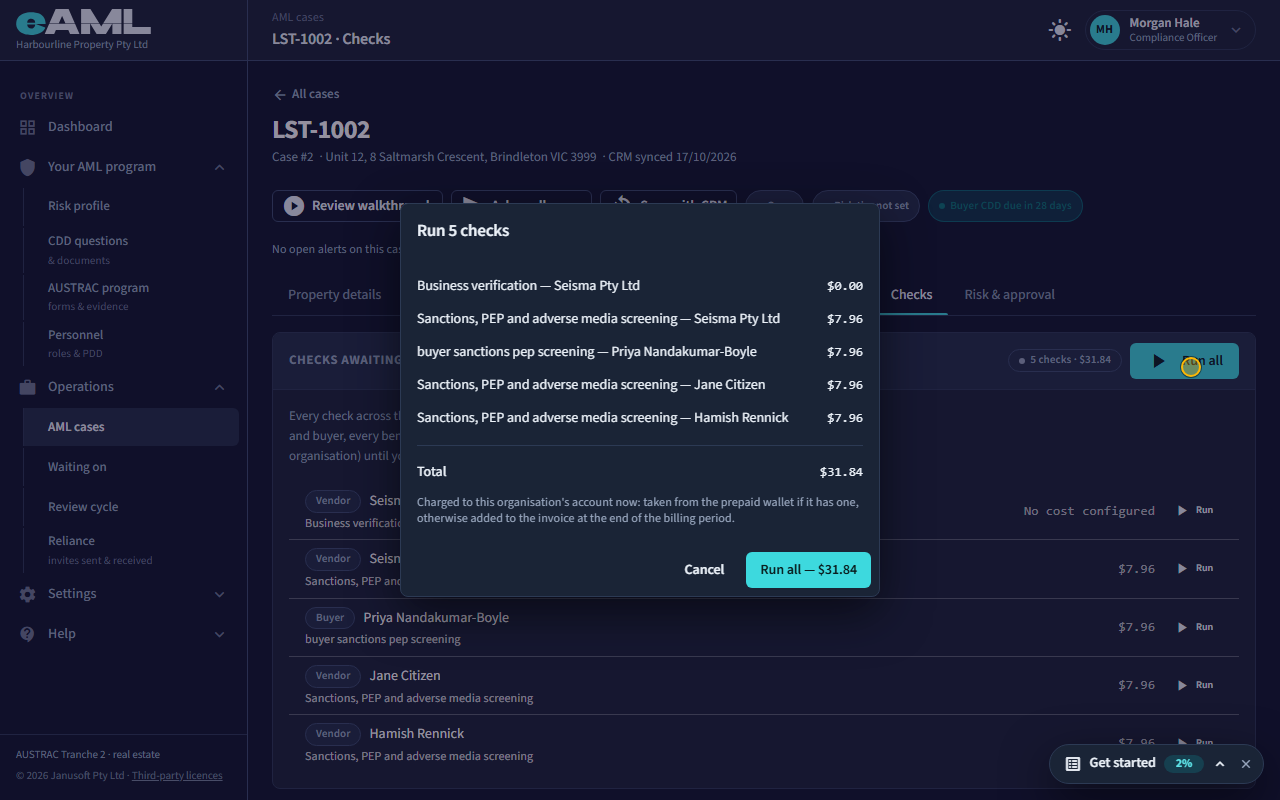The image size is (1280, 800).
Task: Click the Help question mark icon
Action: pos(27,634)
